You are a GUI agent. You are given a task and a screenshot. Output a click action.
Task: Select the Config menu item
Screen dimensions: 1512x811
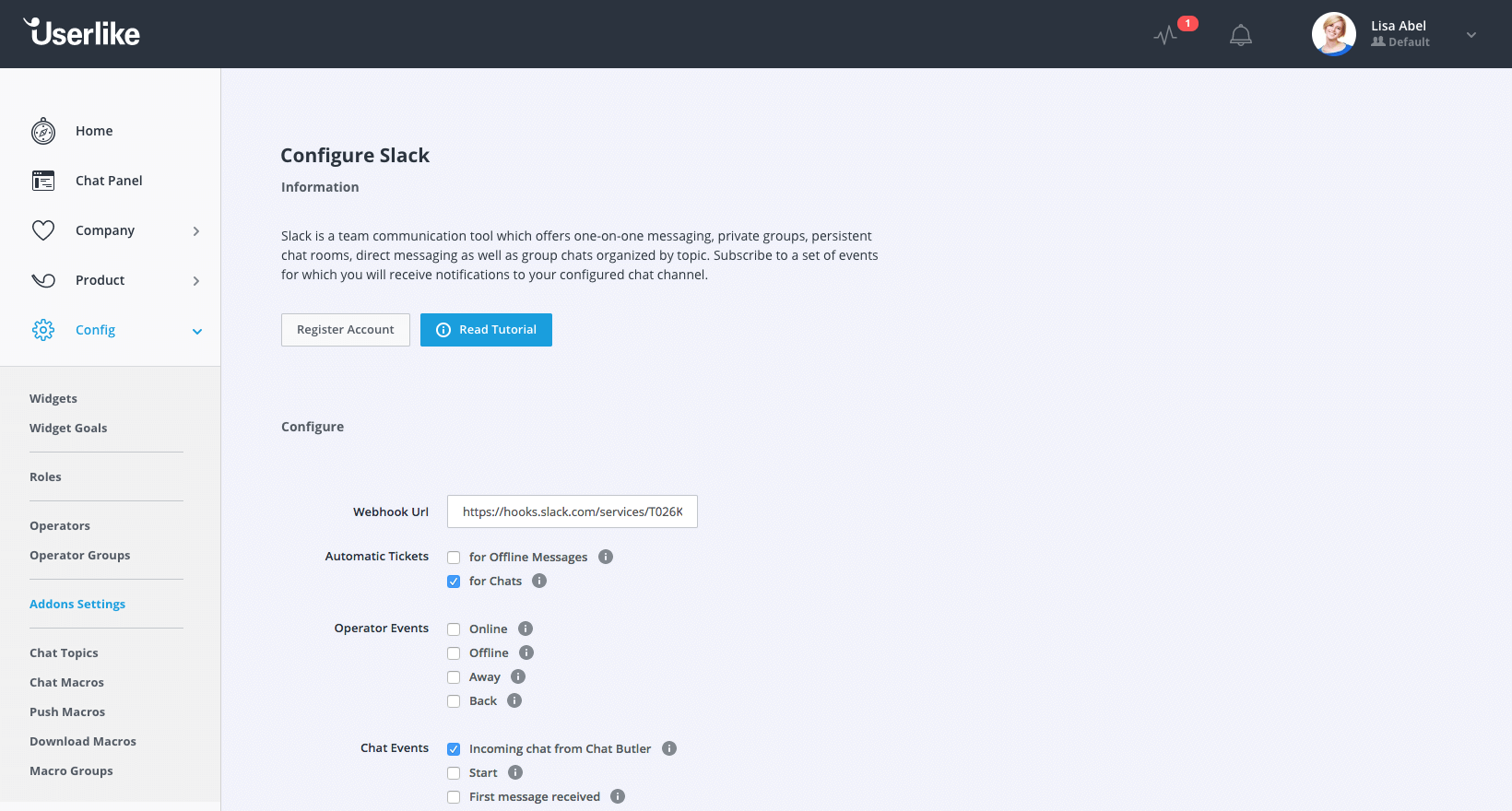click(x=95, y=330)
